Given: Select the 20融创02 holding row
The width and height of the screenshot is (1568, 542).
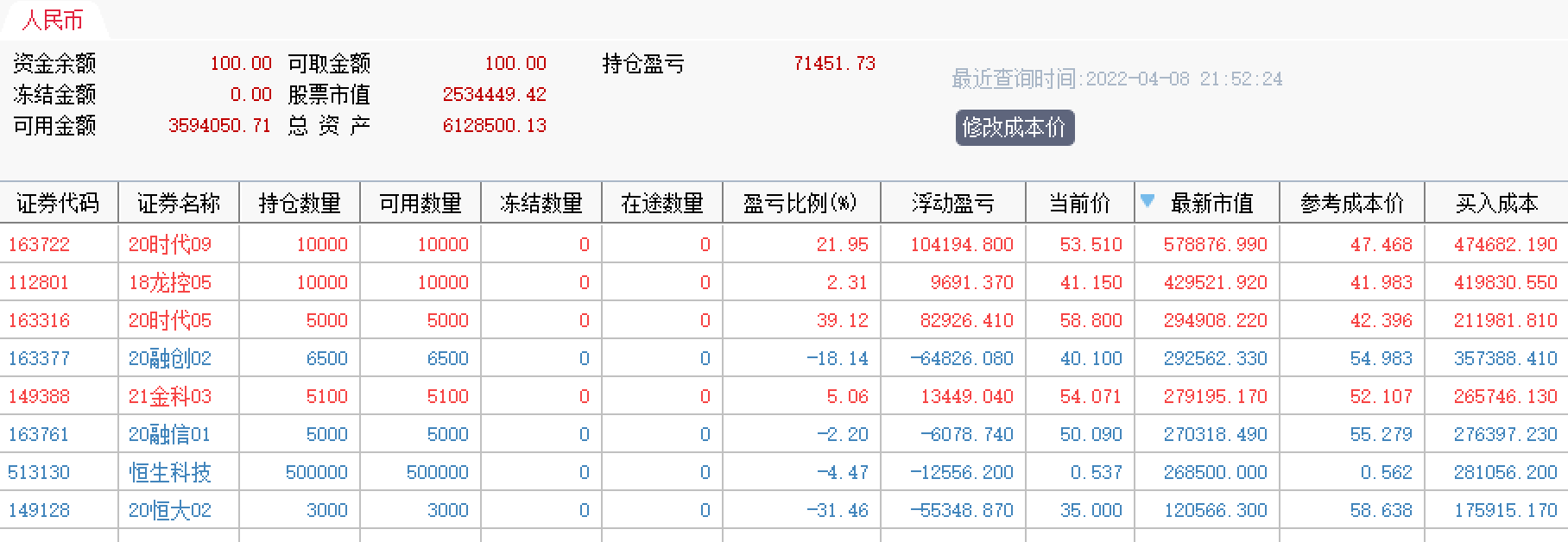Looking at the screenshot, I should pyautogui.click(x=170, y=358).
